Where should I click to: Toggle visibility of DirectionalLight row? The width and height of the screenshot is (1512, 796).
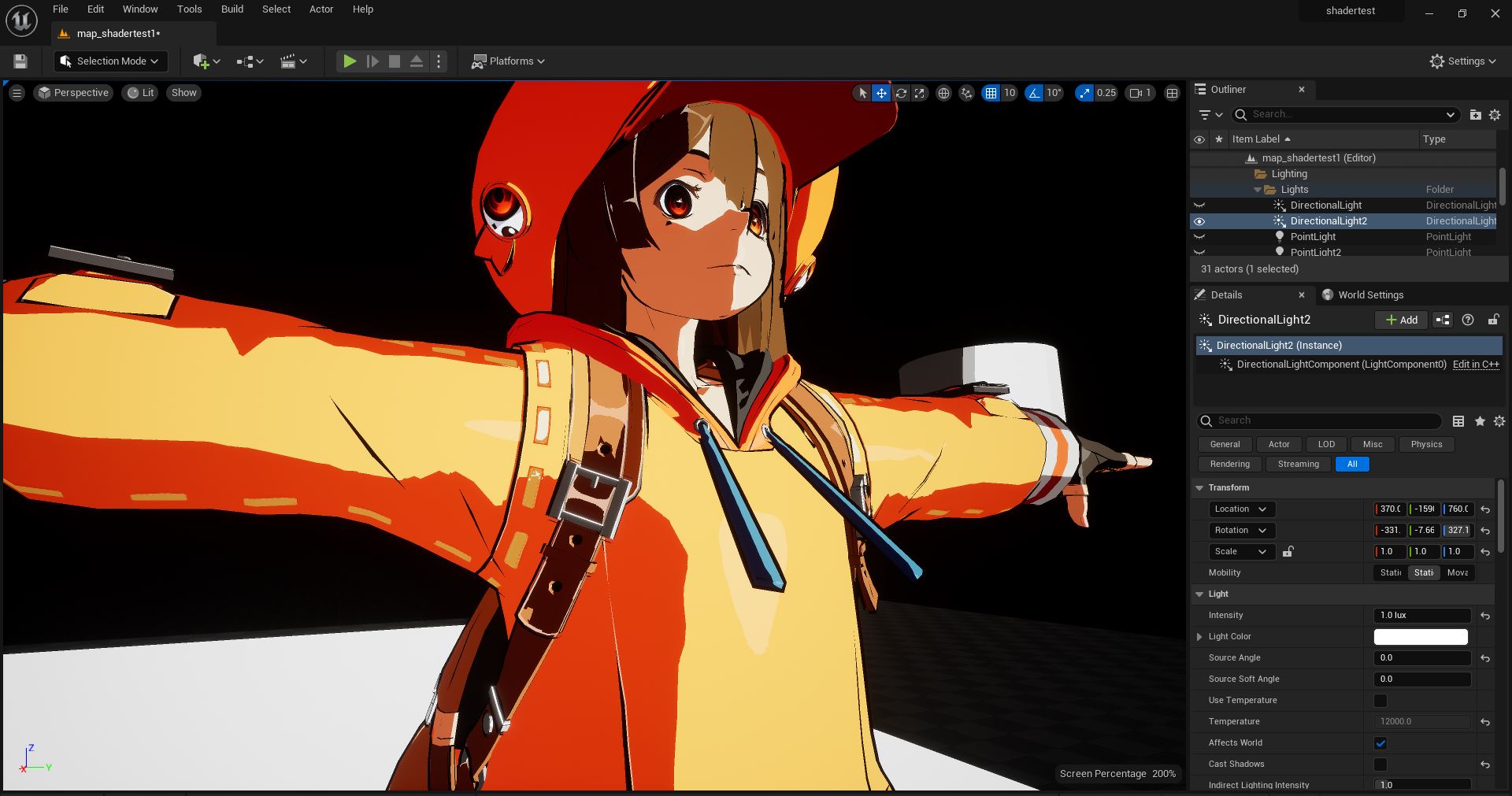1199,205
